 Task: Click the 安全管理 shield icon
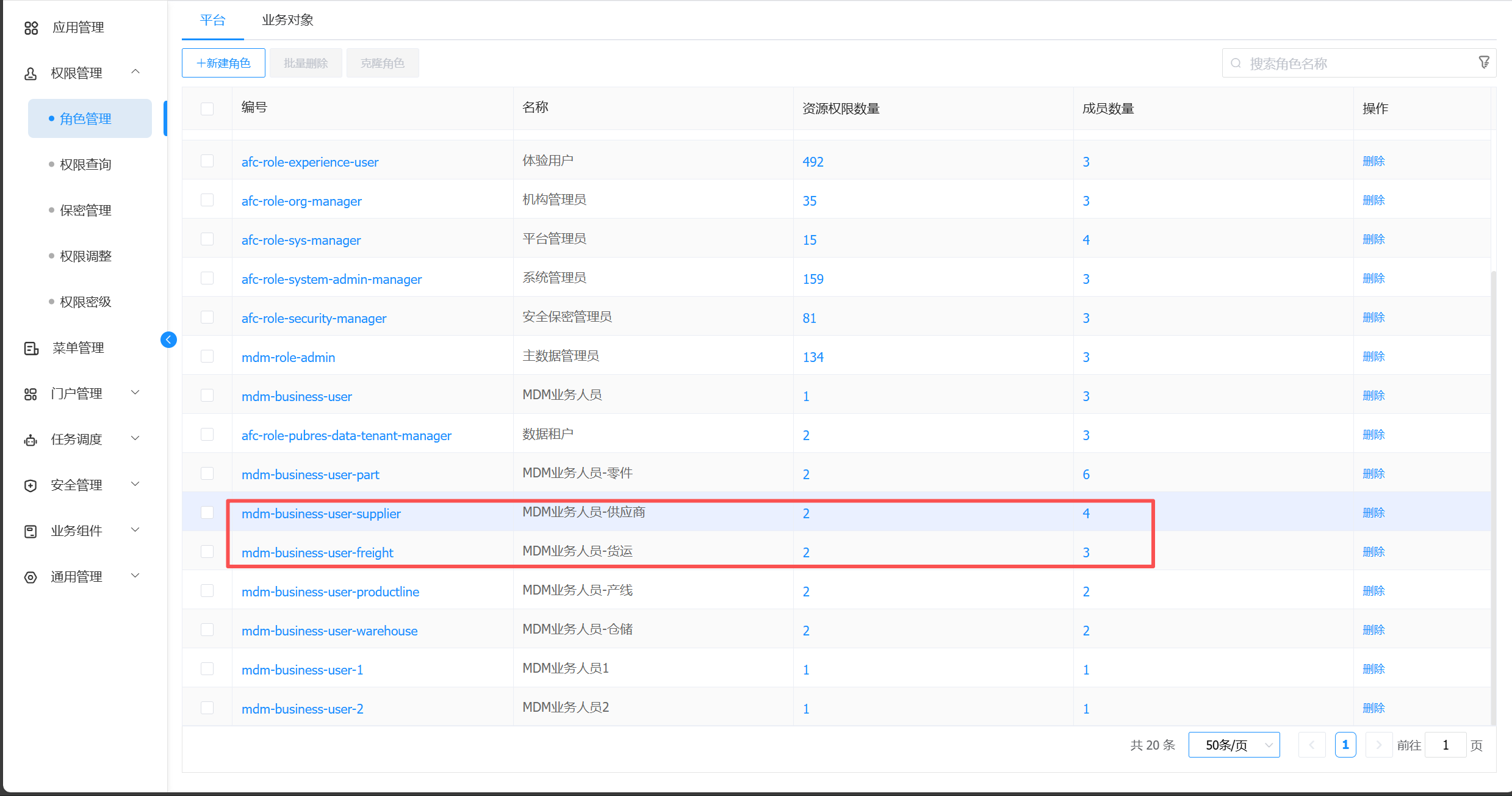pyautogui.click(x=31, y=486)
